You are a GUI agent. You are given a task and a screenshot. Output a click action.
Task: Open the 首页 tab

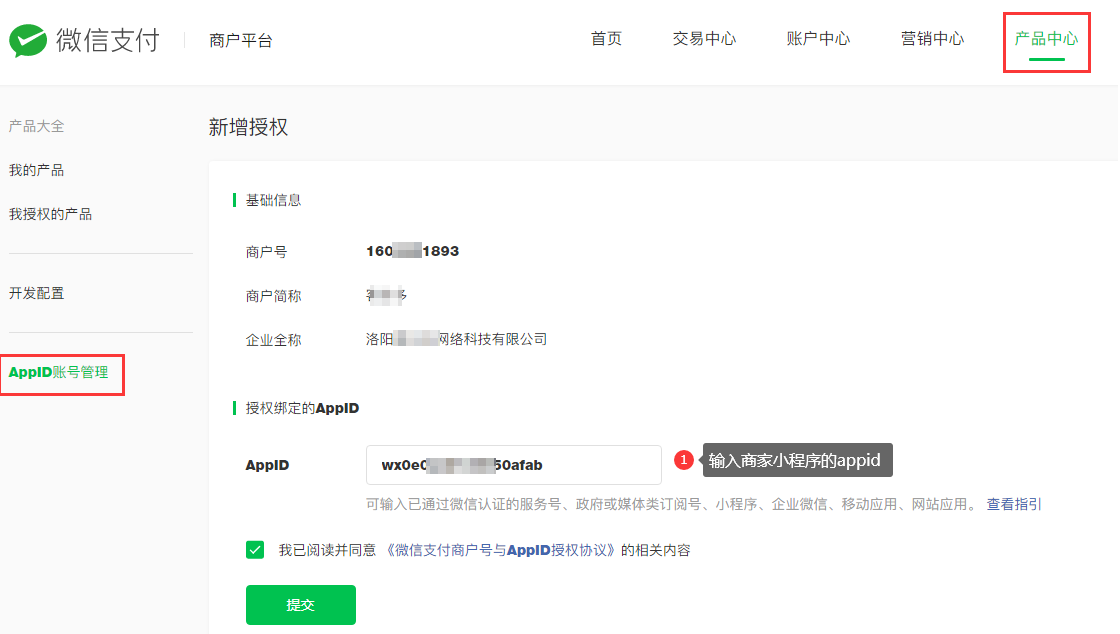[x=606, y=39]
